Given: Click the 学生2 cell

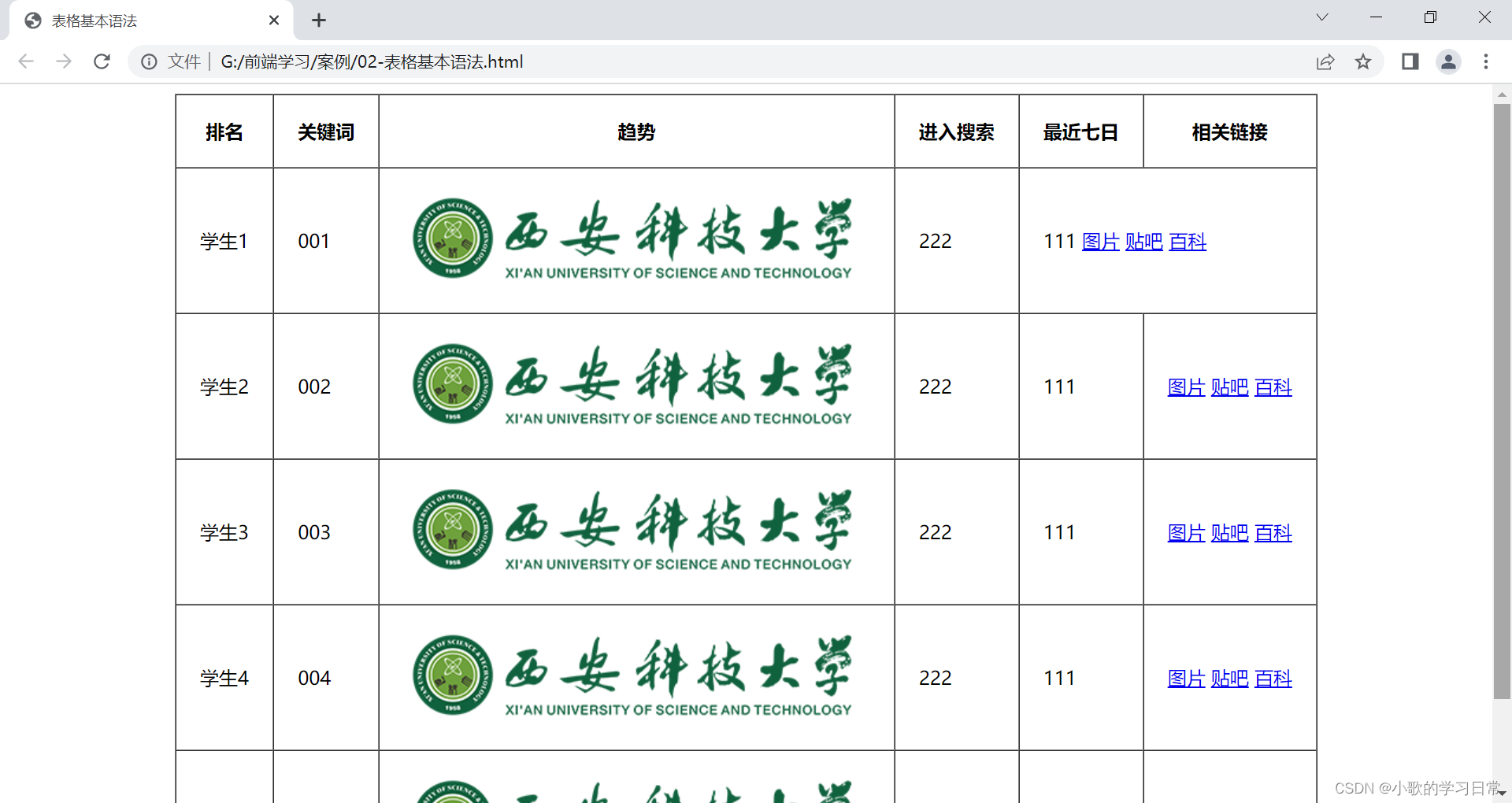Looking at the screenshot, I should (x=224, y=387).
